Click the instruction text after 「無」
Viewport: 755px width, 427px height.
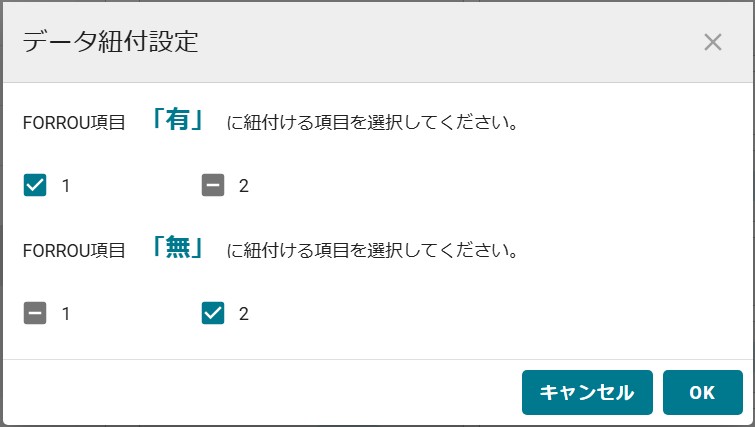[x=372, y=251]
